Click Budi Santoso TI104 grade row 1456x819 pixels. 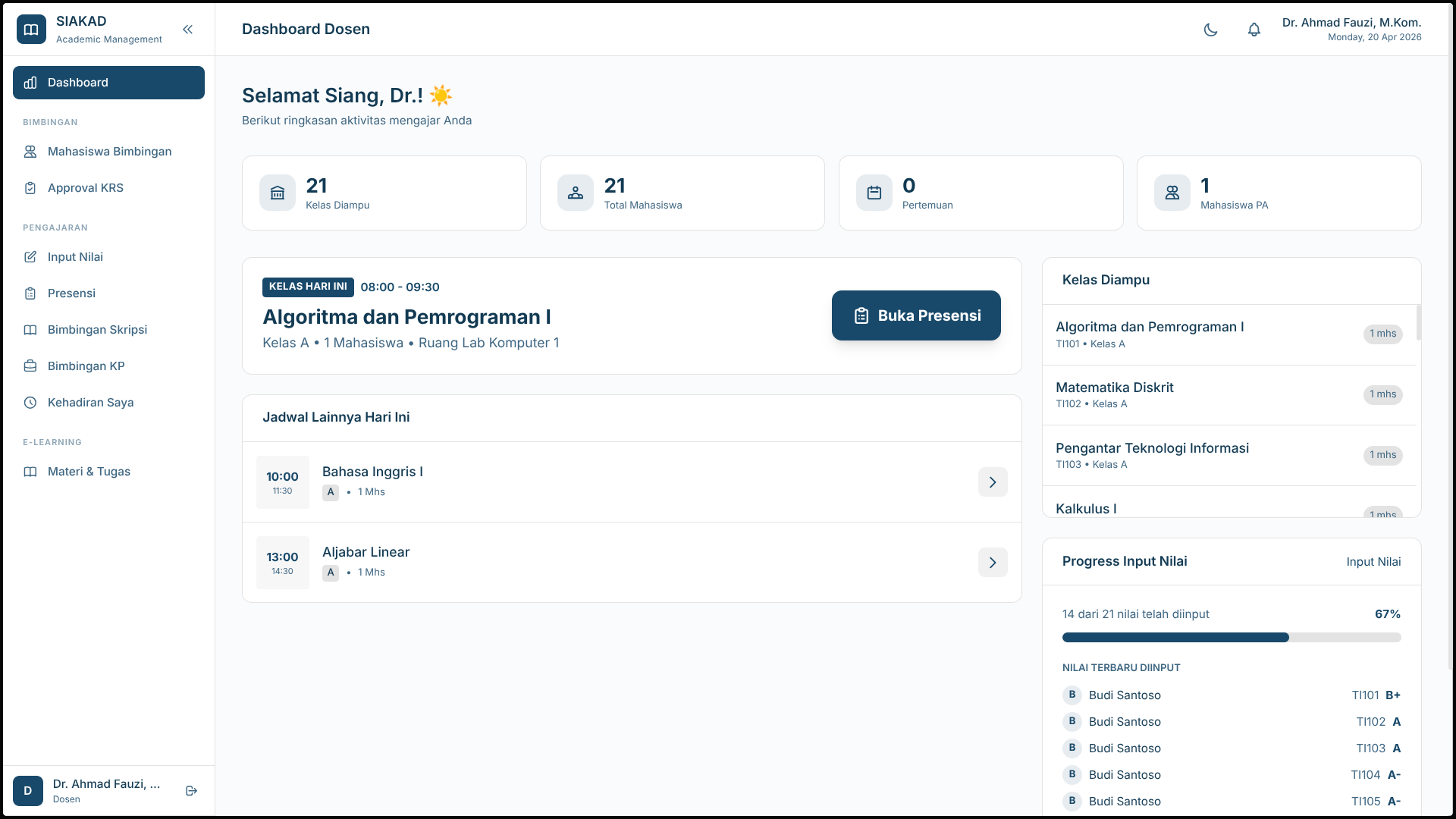tap(1232, 775)
